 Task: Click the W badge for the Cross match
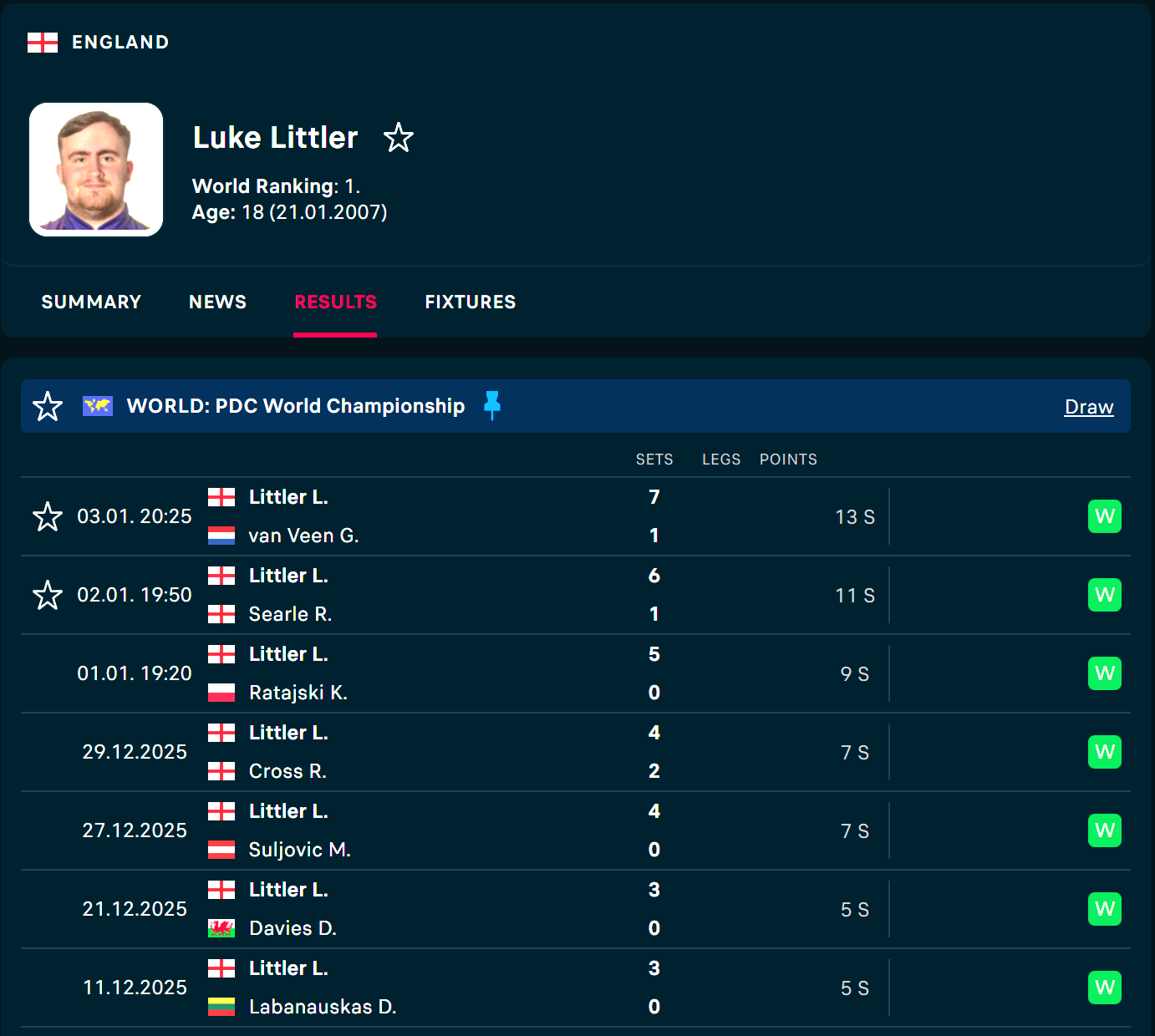(1105, 752)
